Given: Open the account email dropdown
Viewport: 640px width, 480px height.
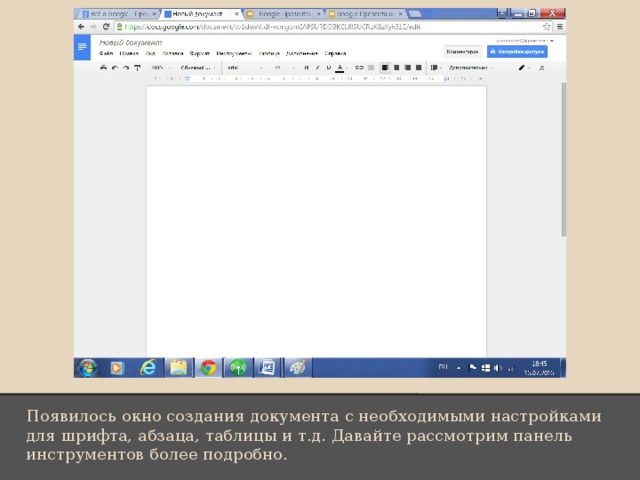Looking at the screenshot, I should tap(525, 41).
